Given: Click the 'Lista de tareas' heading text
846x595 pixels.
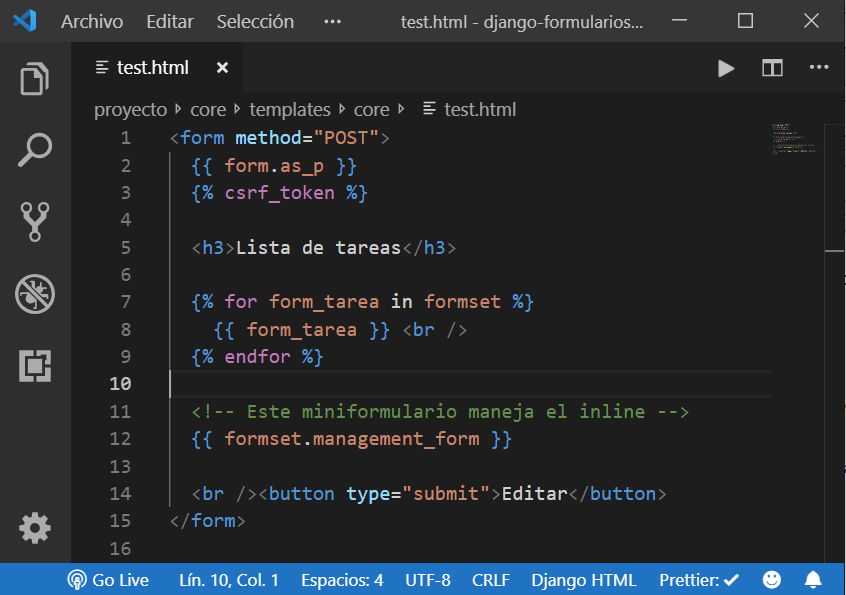Looking at the screenshot, I should tap(318, 248).
